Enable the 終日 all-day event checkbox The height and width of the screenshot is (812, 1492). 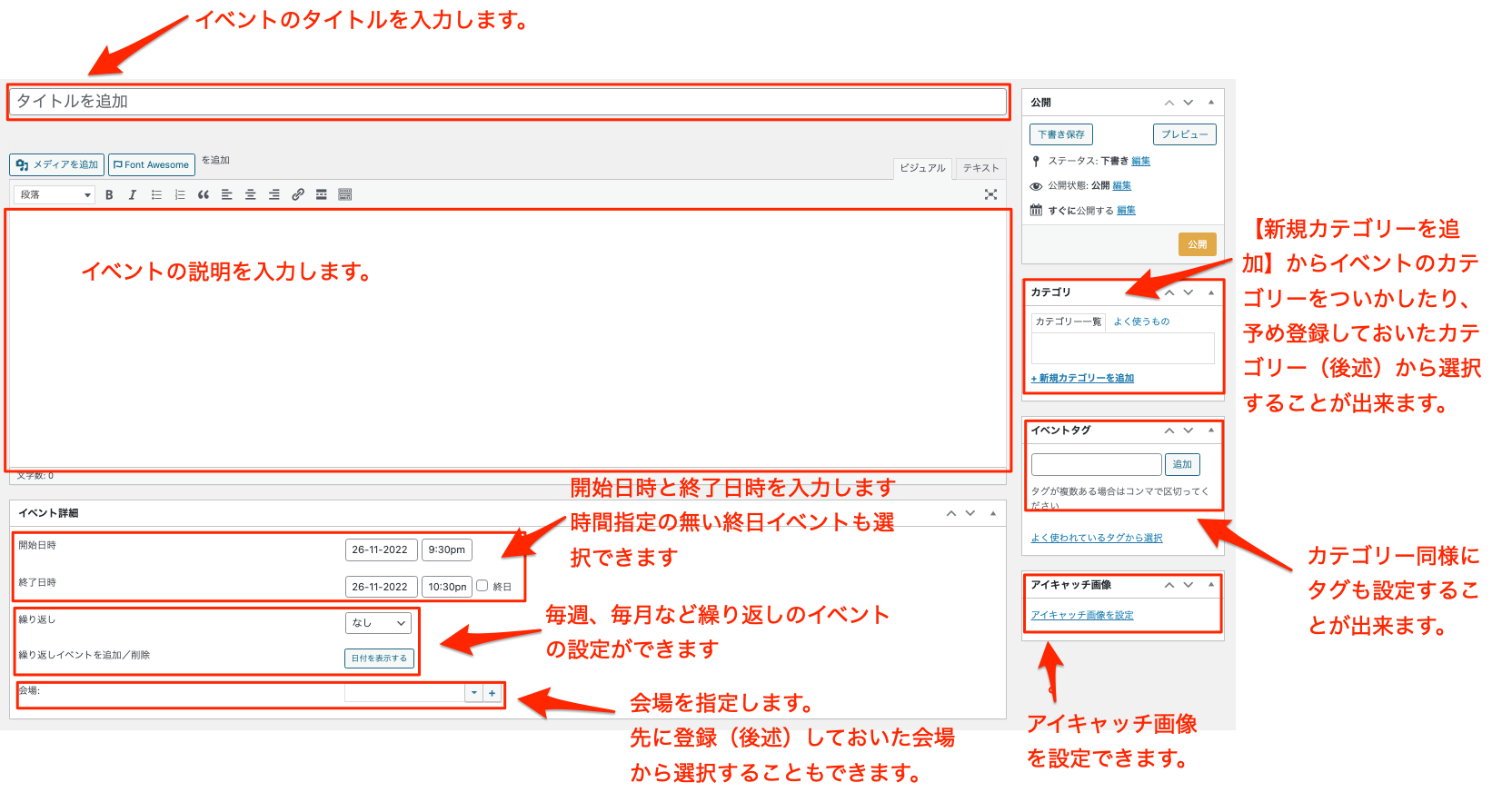(482, 586)
